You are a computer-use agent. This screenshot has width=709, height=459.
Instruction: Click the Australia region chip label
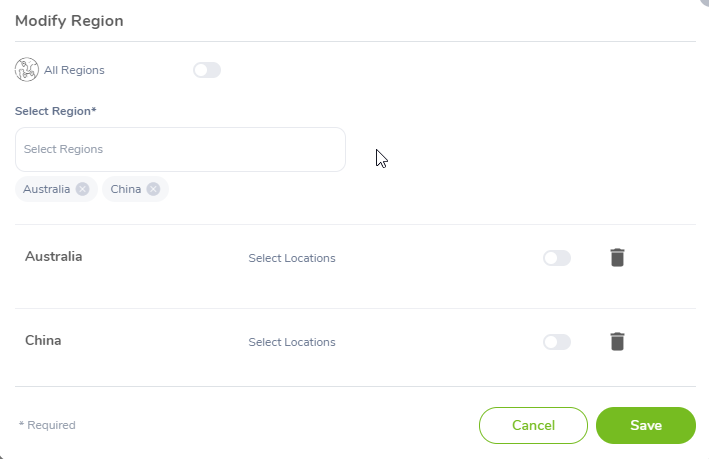47,189
